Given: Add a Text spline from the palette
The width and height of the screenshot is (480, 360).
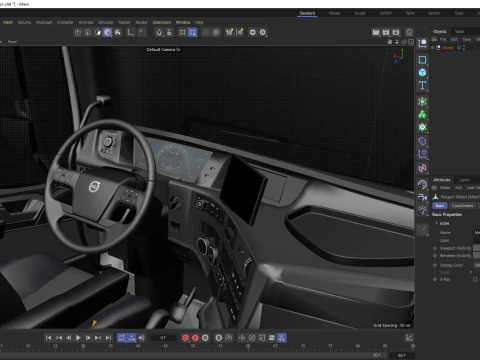Looking at the screenshot, I should click(x=422, y=85).
